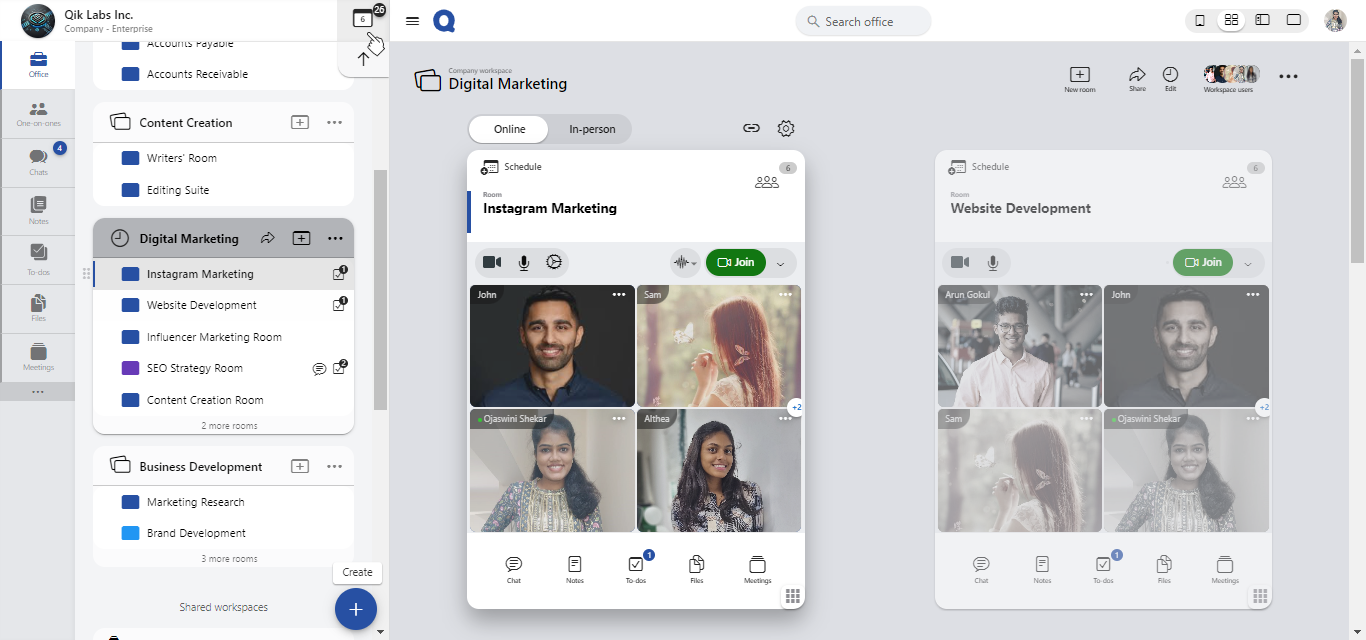The image size is (1366, 640).
Task: Toggle microphone in Instagram Marketing room
Action: (523, 262)
